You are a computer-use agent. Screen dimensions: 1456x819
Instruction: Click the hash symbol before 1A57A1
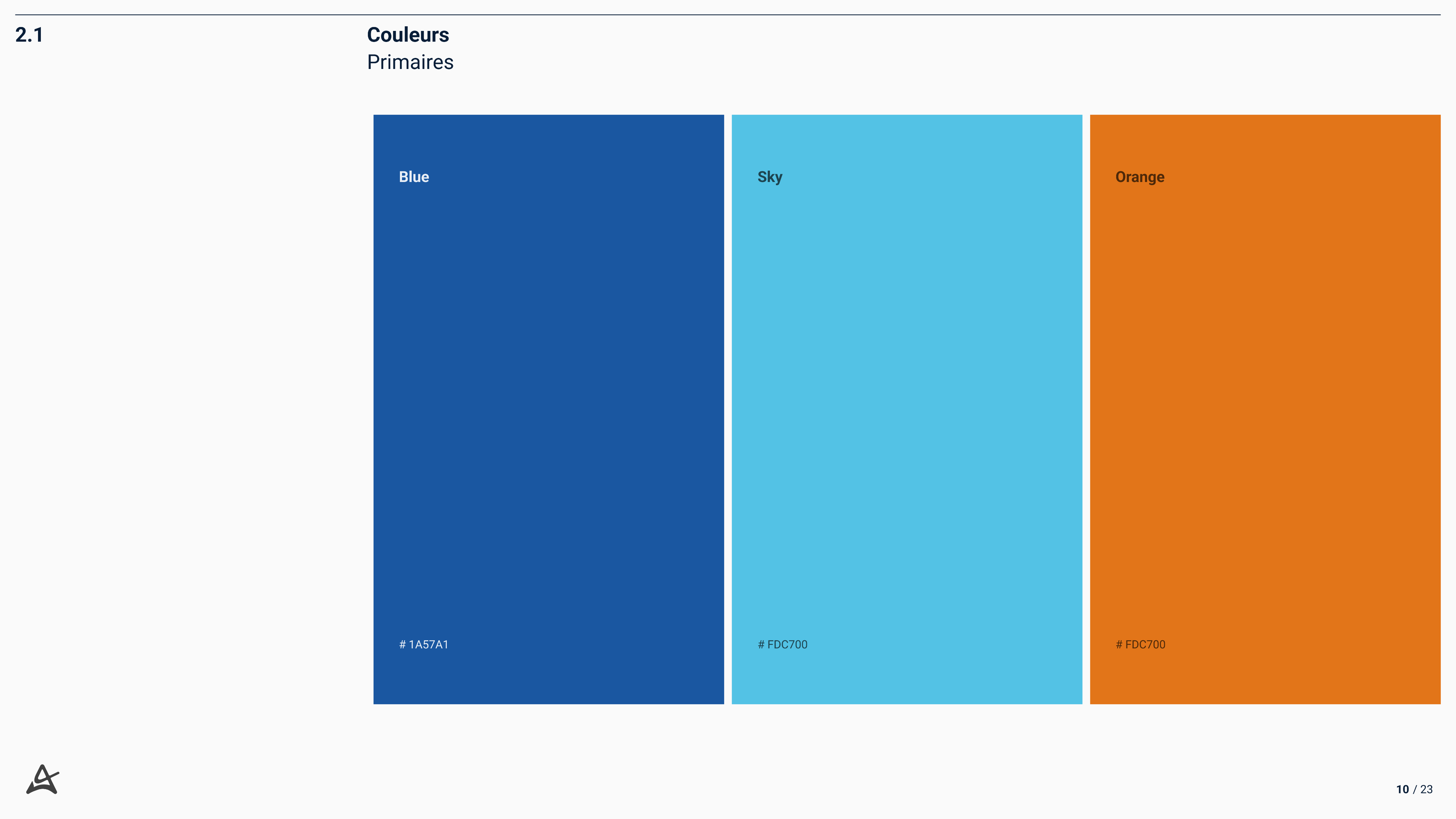click(x=402, y=644)
